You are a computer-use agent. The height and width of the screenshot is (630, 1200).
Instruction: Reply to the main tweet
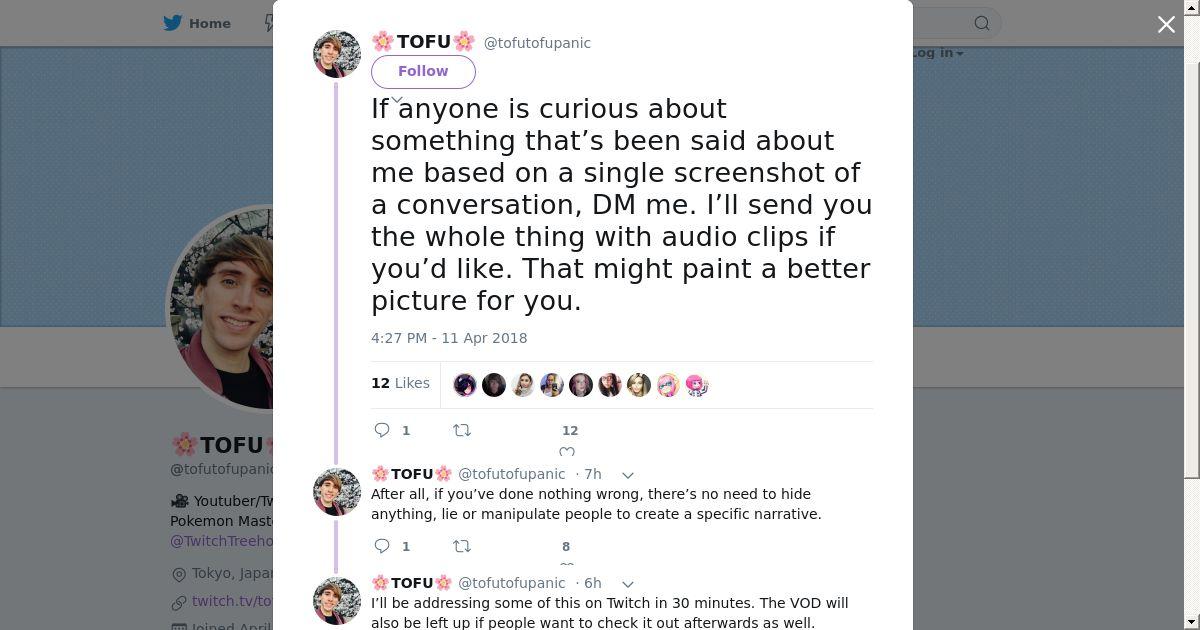[x=382, y=430]
